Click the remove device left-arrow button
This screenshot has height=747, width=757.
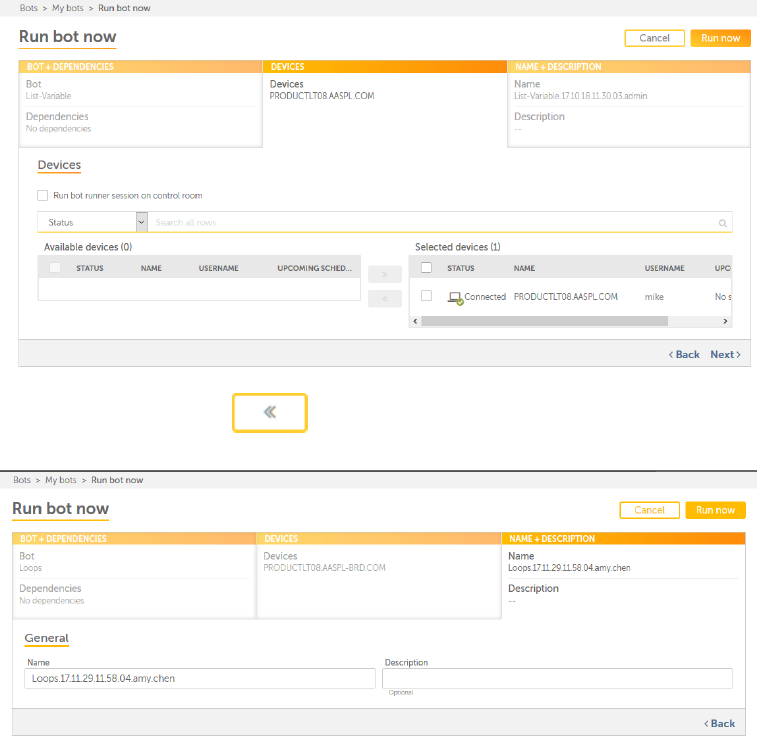[x=385, y=298]
